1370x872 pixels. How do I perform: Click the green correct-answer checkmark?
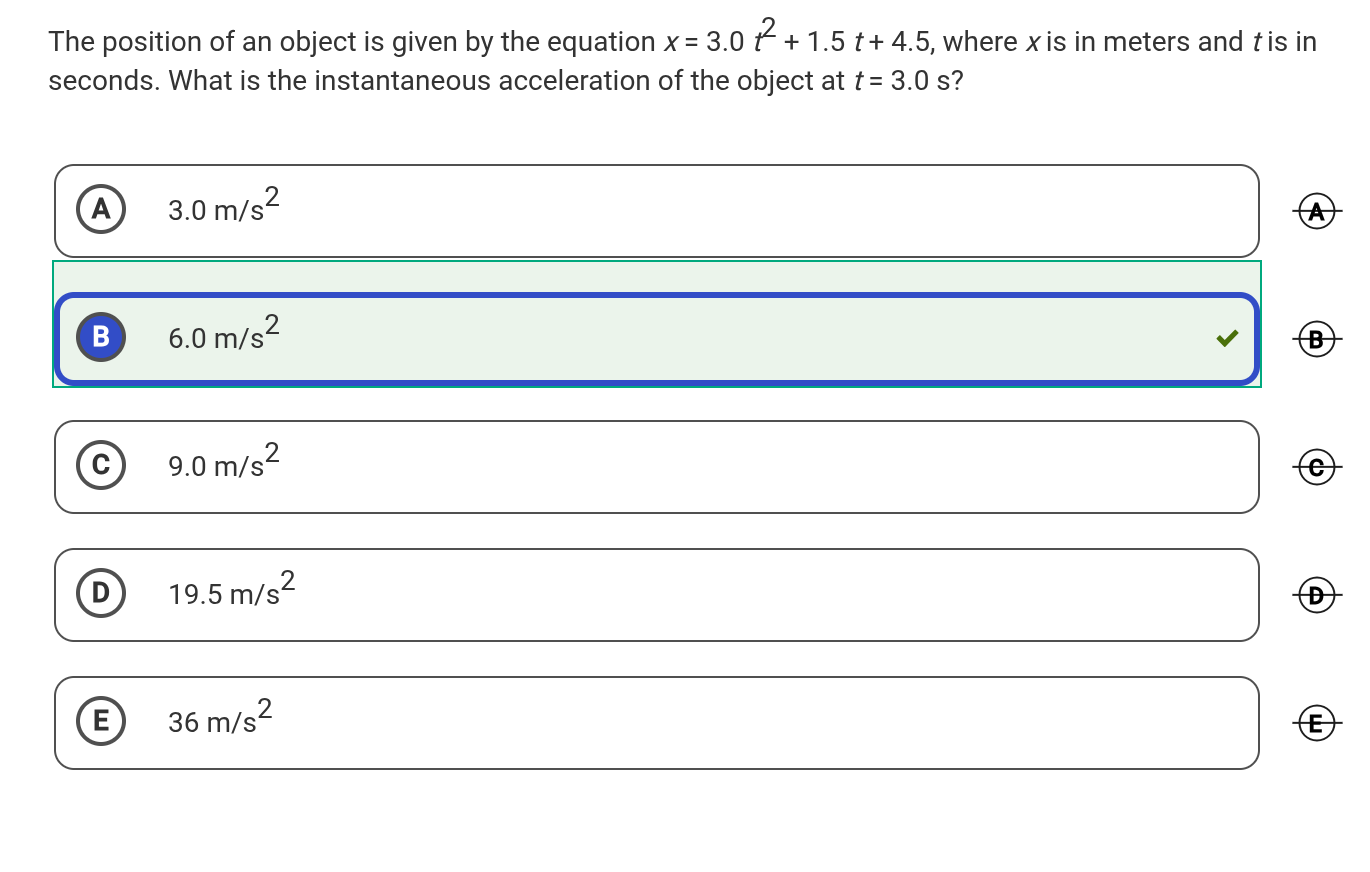[1227, 339]
